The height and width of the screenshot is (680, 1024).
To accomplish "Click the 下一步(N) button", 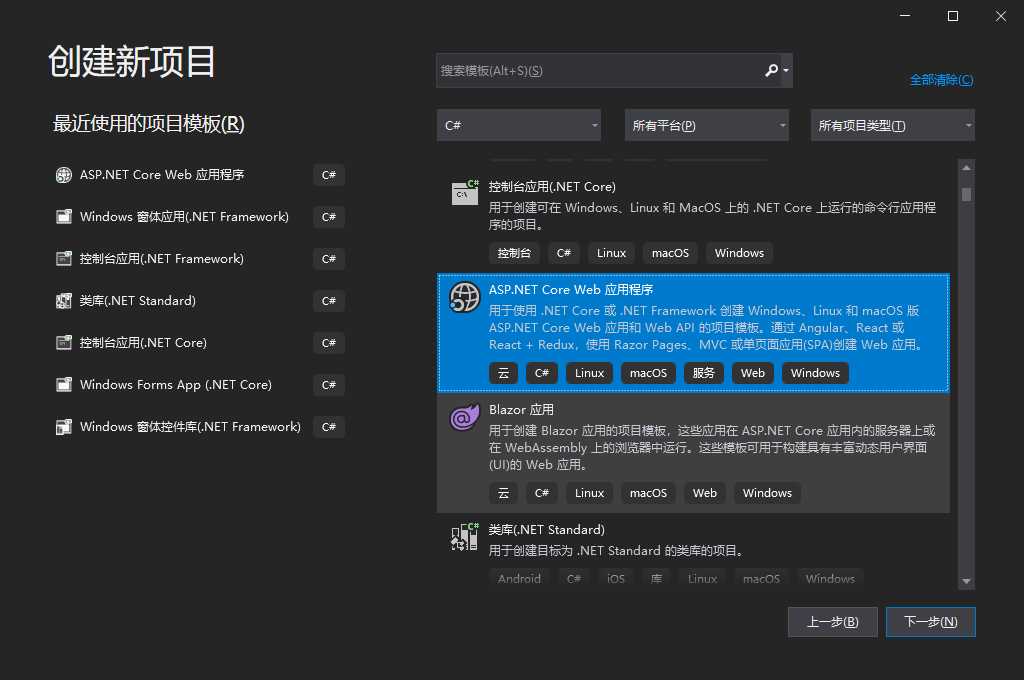I will click(x=931, y=622).
